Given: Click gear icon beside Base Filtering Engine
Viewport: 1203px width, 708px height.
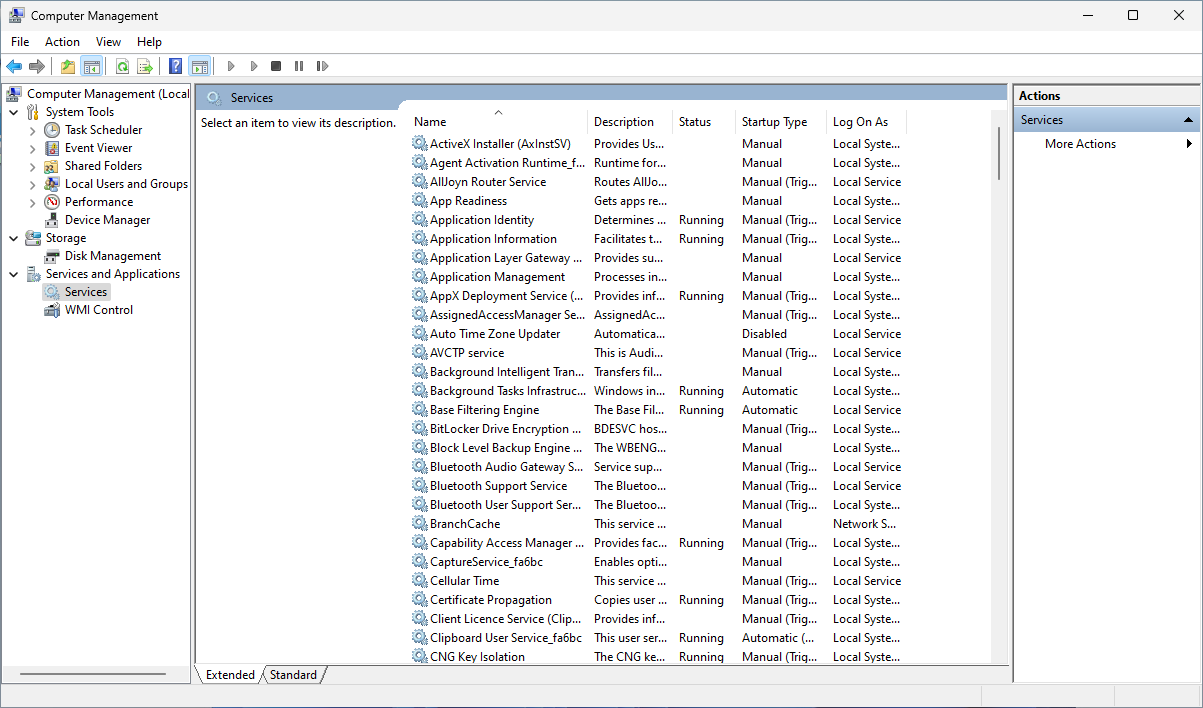Looking at the screenshot, I should point(419,410).
